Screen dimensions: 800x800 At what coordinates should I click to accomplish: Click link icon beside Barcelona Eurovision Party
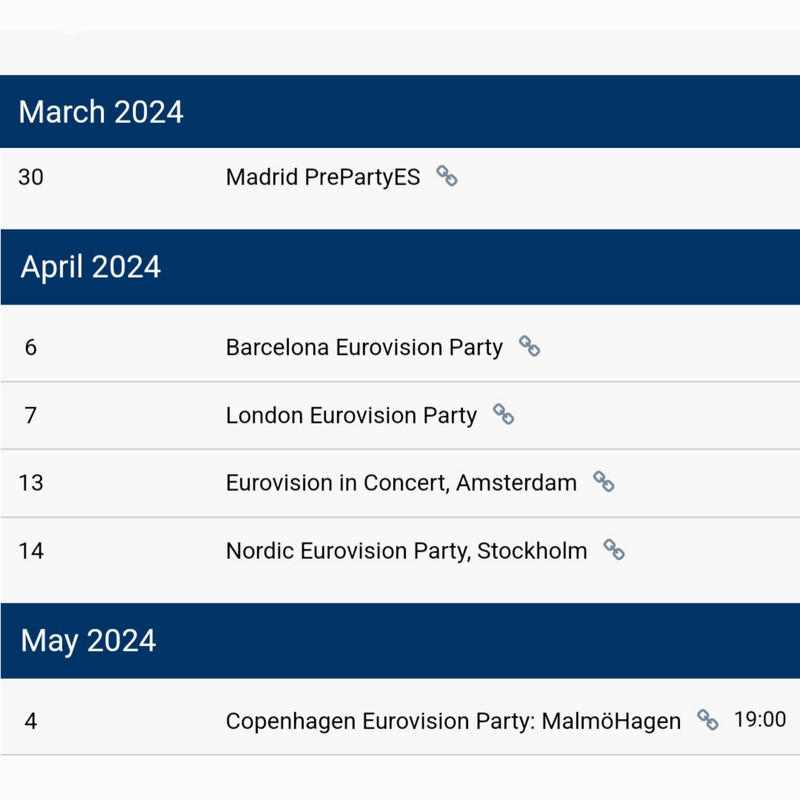click(x=529, y=347)
